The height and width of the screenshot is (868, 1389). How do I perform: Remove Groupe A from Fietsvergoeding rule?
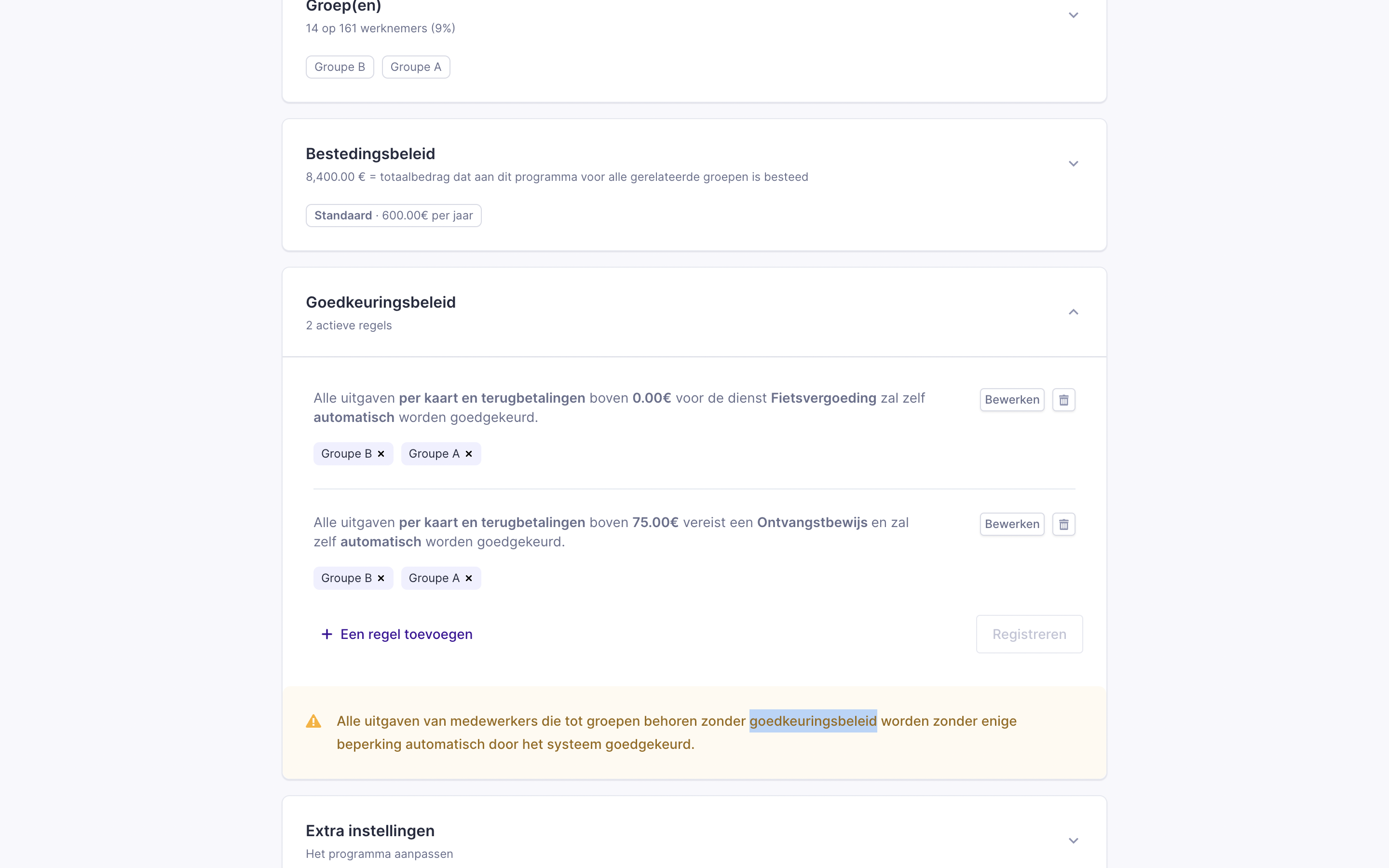coord(469,454)
